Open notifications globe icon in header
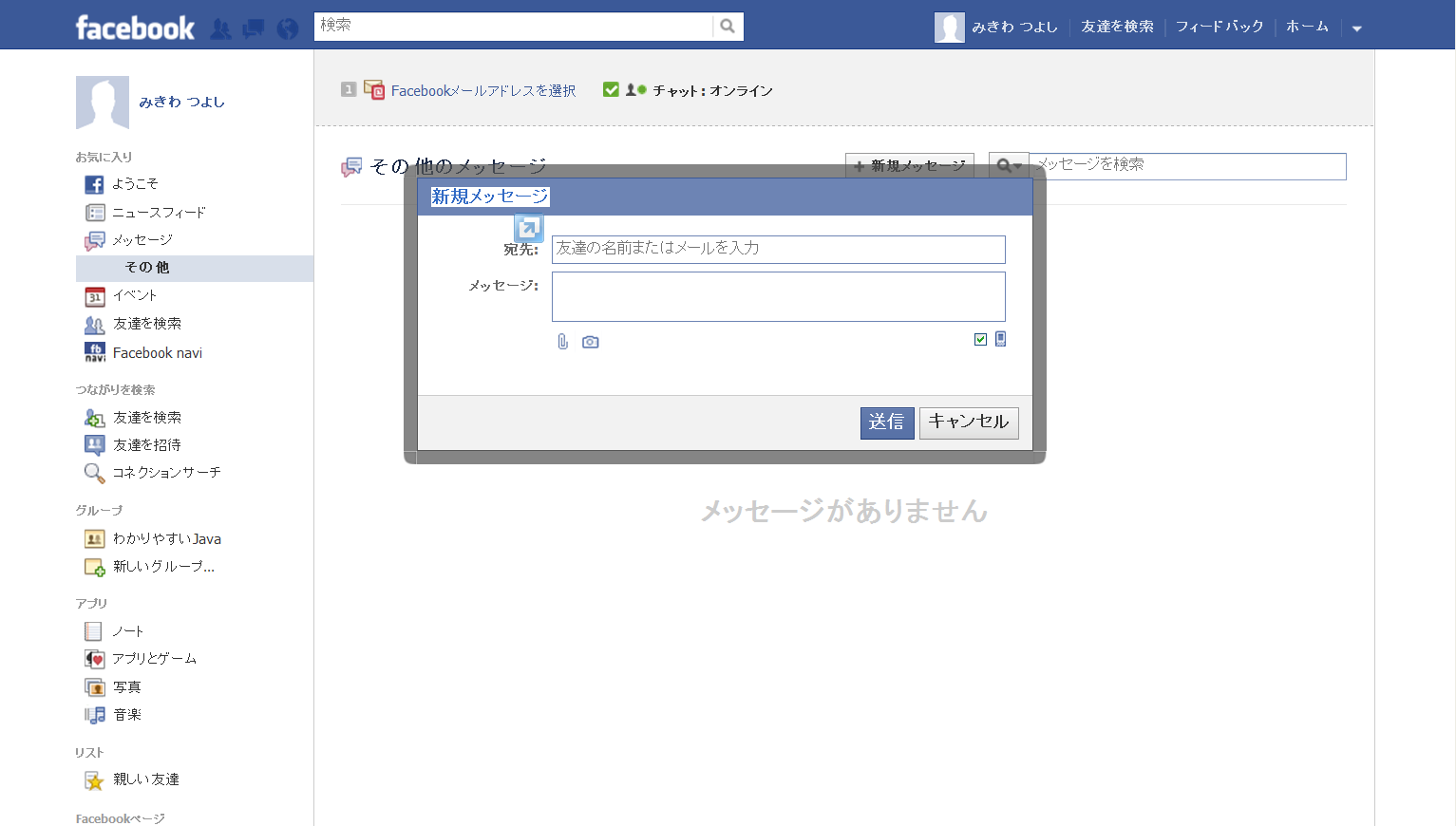1456x826 pixels. pyautogui.click(x=287, y=28)
